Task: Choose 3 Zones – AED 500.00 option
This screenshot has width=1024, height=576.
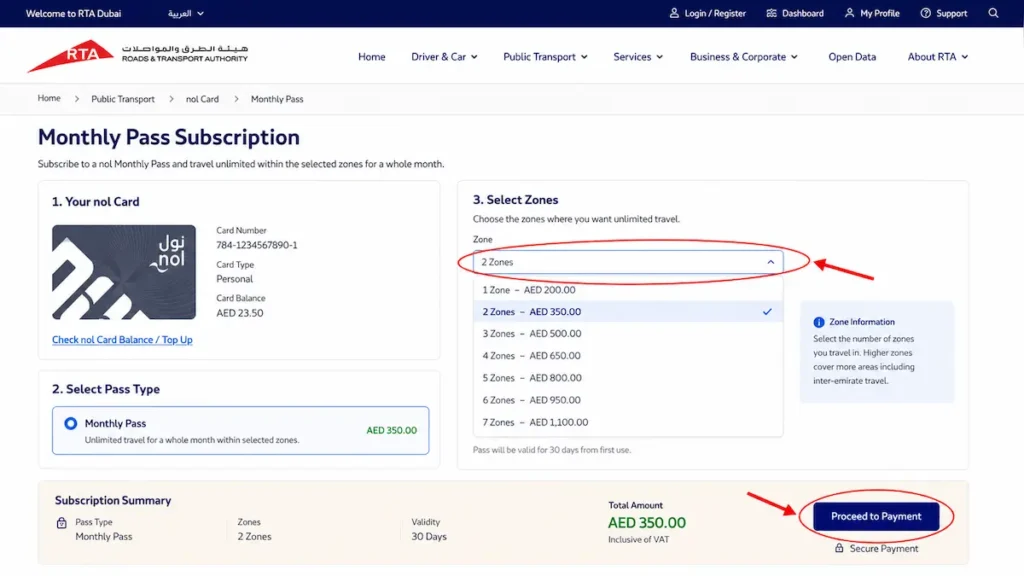Action: pos(628,334)
